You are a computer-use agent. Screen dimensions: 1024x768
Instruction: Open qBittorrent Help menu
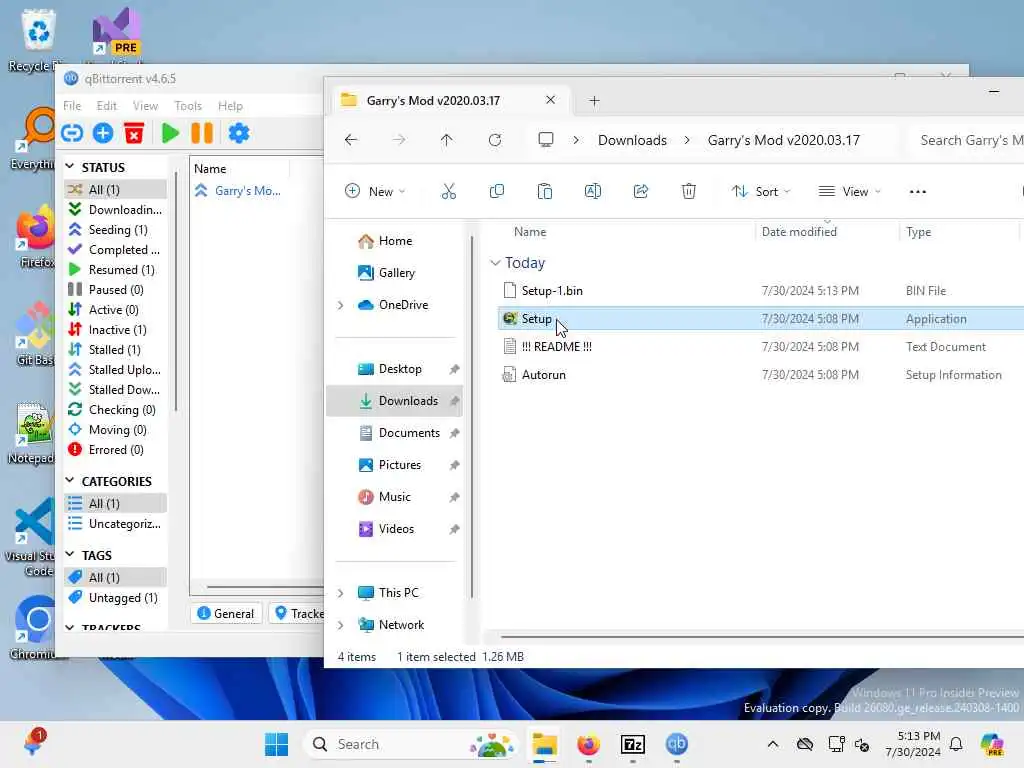[230, 106]
